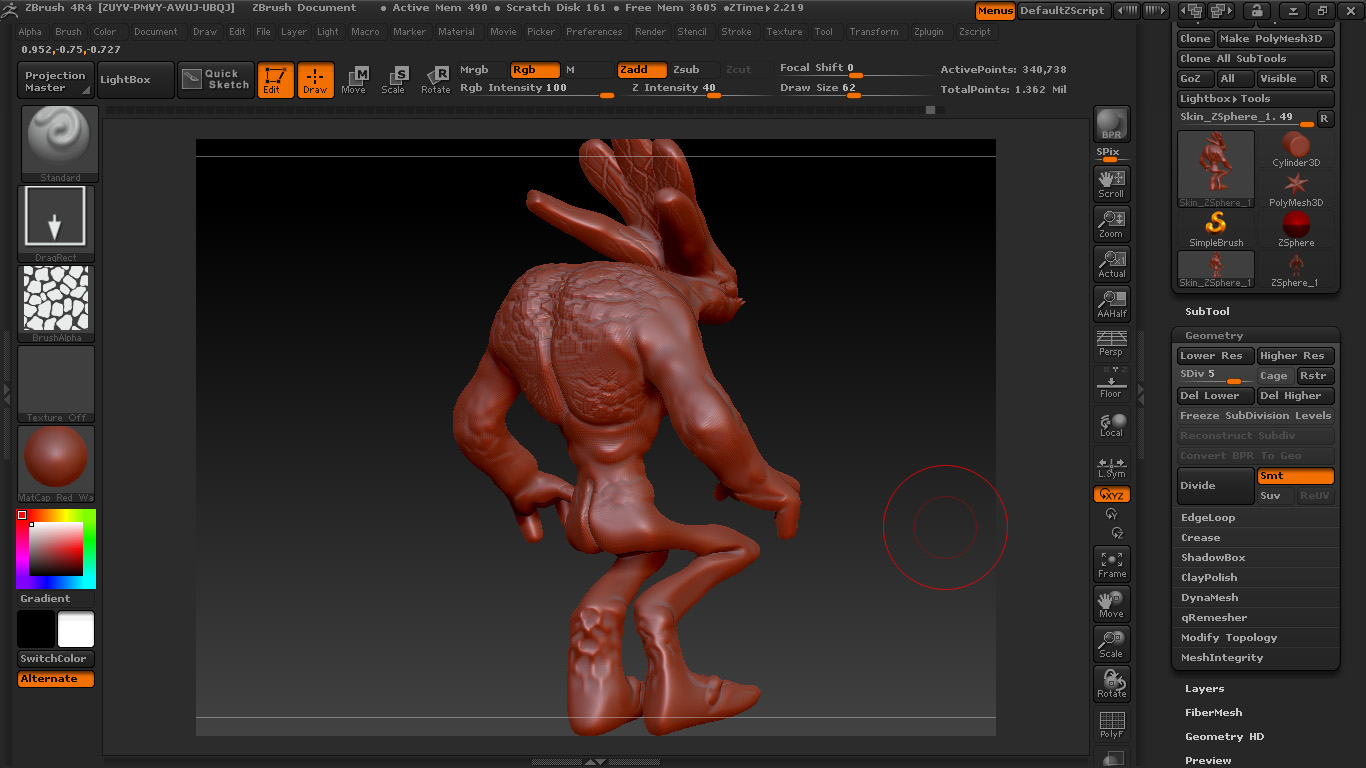Viewport: 1366px width, 768px height.
Task: Open the Document menu
Action: tap(156, 32)
